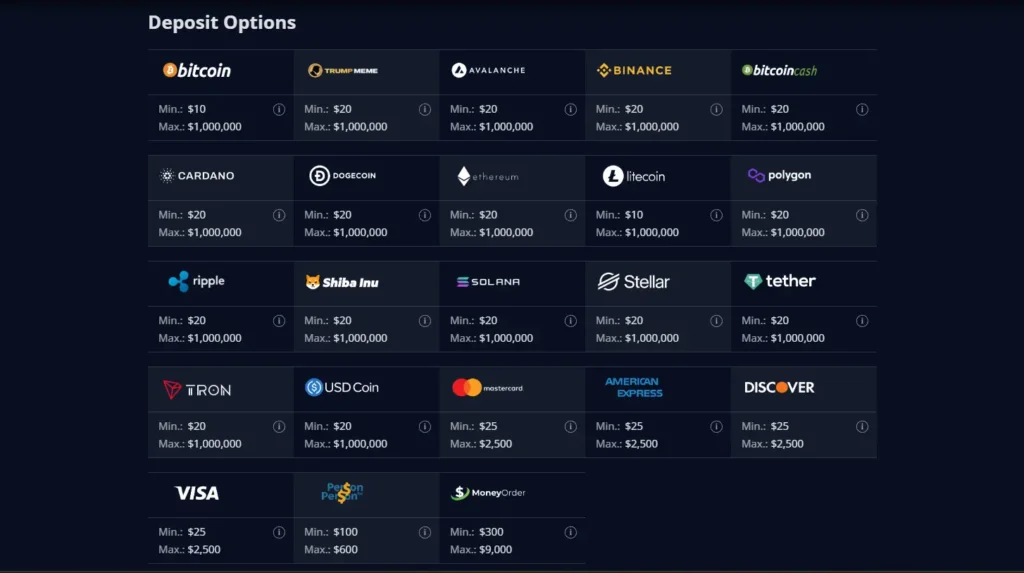Viewport: 1024px width, 573px height.
Task: Show info for Discover deposit limits
Action: point(862,427)
